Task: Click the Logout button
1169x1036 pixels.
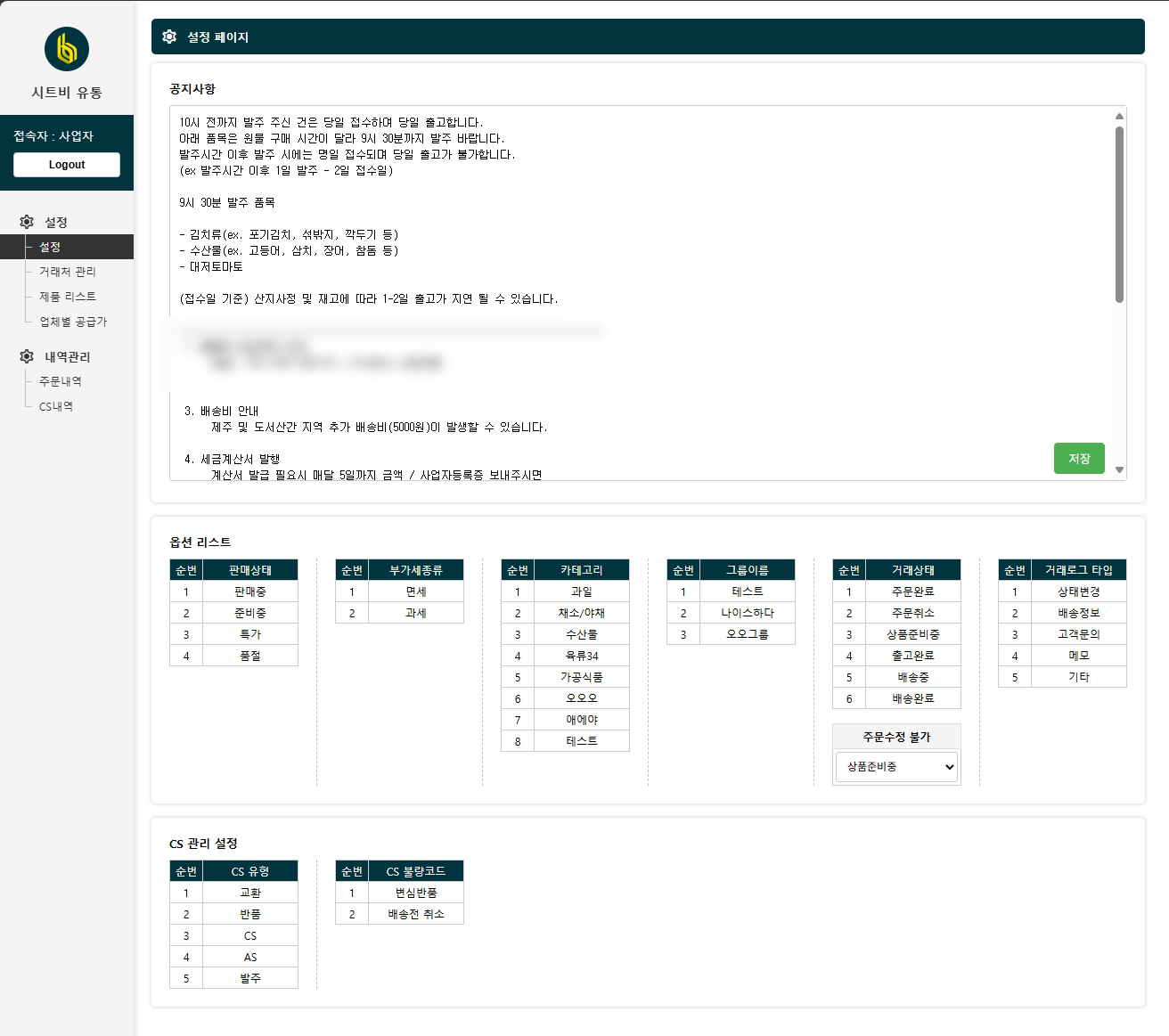Action: point(66,165)
